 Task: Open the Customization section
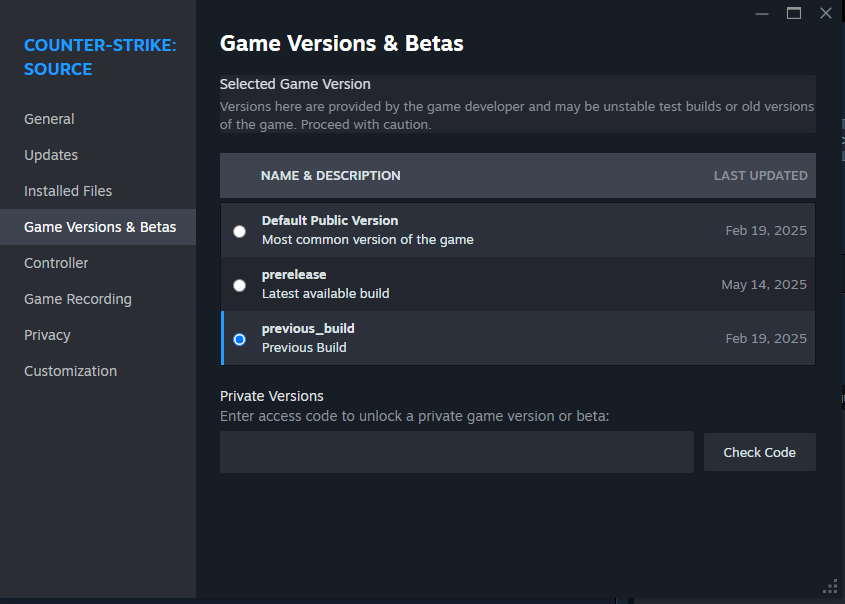pos(71,371)
